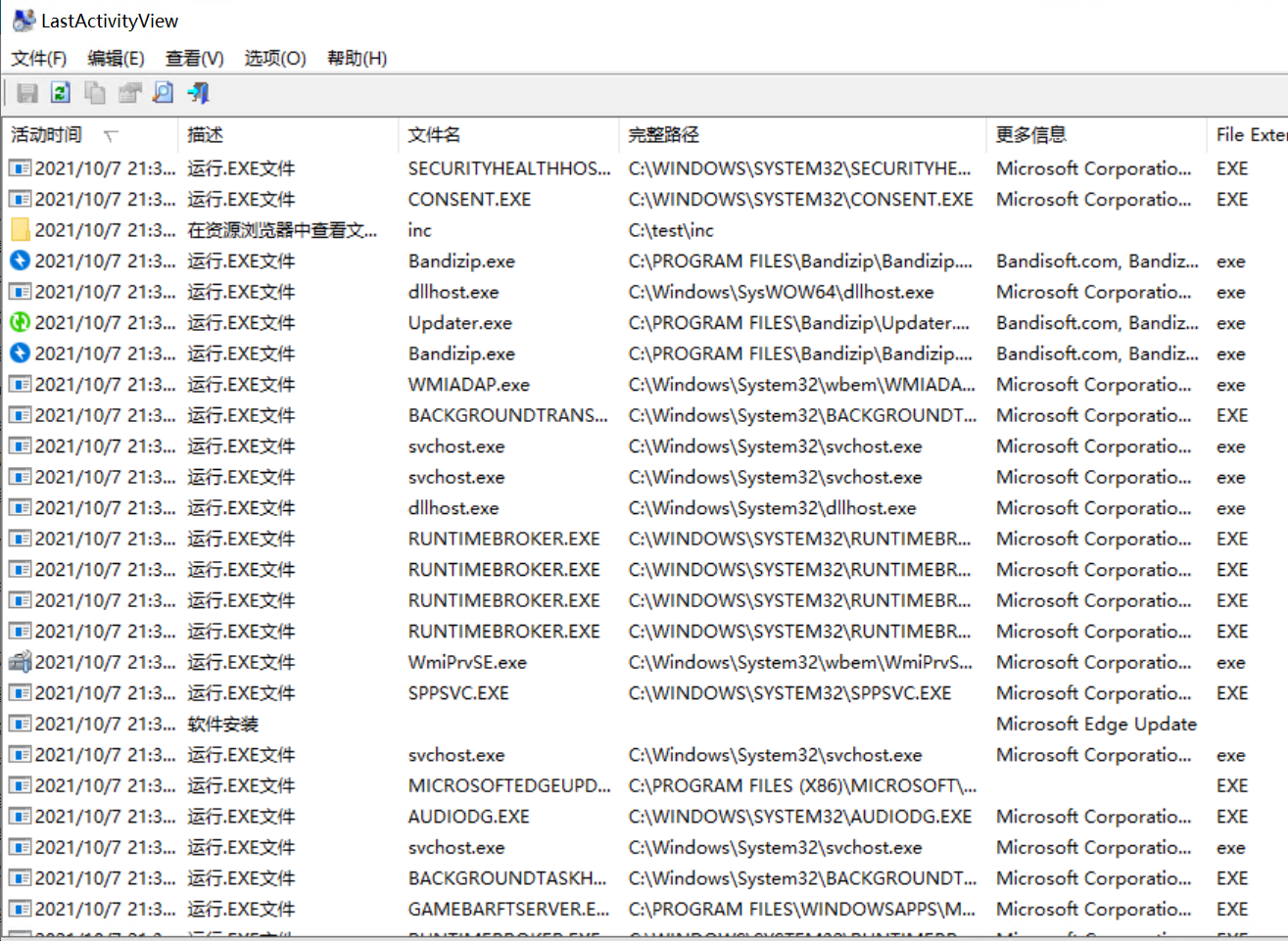The image size is (1288, 941).
Task: Select the GAMEBARFTSERVER.E... file name
Action: [x=508, y=909]
